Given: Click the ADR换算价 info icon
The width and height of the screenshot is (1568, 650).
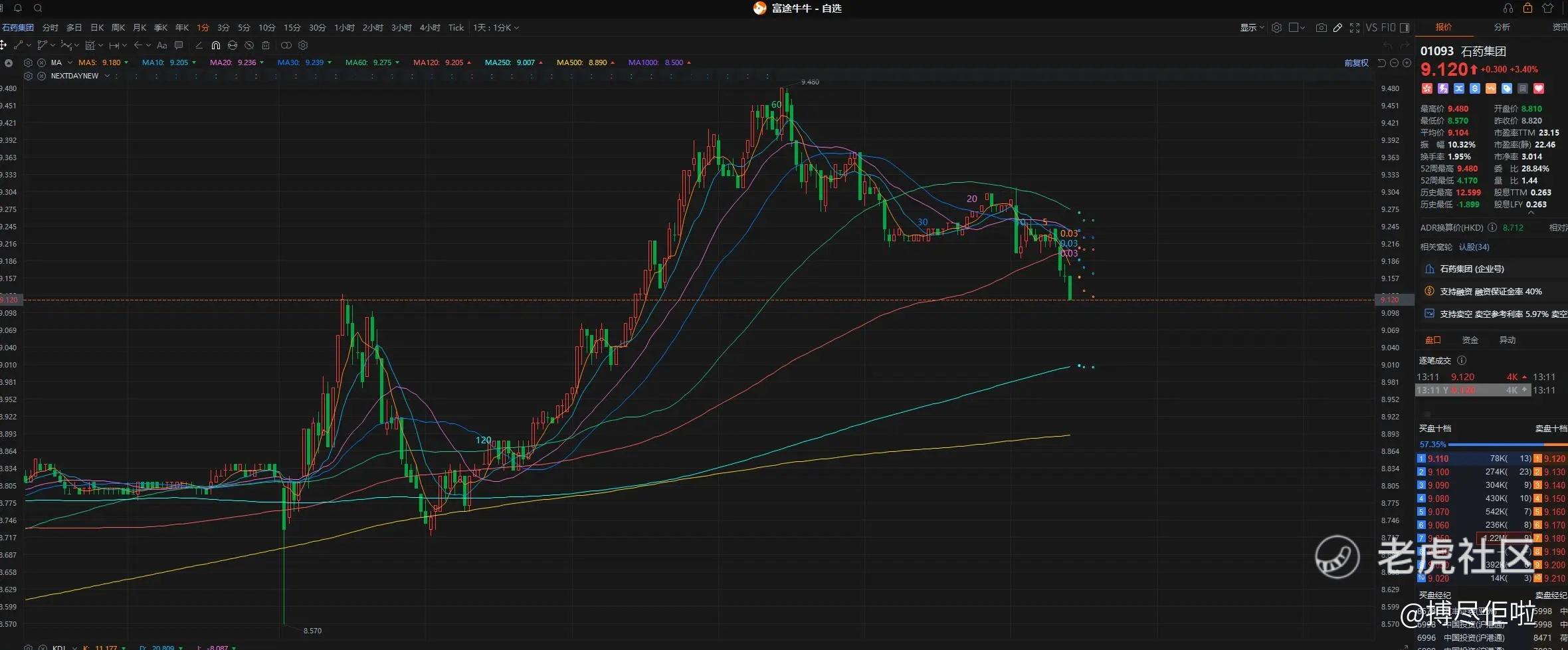Looking at the screenshot, I should coord(1492,227).
